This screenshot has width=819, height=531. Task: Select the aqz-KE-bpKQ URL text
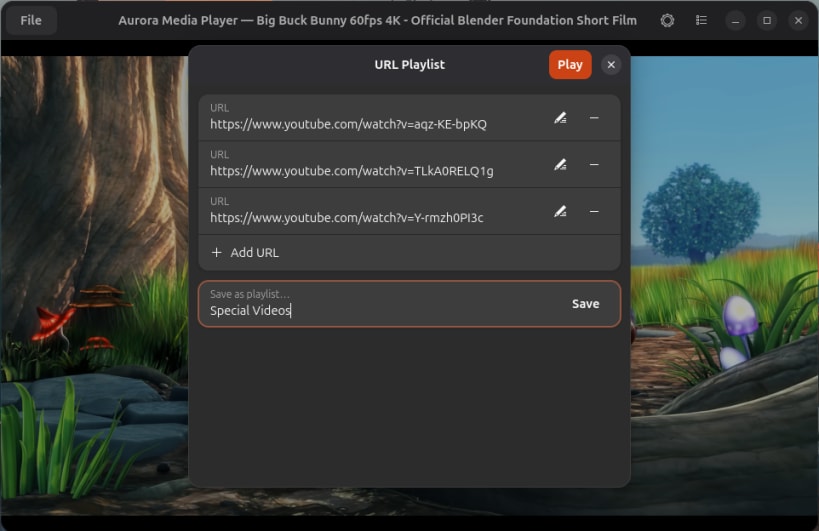[x=348, y=124]
